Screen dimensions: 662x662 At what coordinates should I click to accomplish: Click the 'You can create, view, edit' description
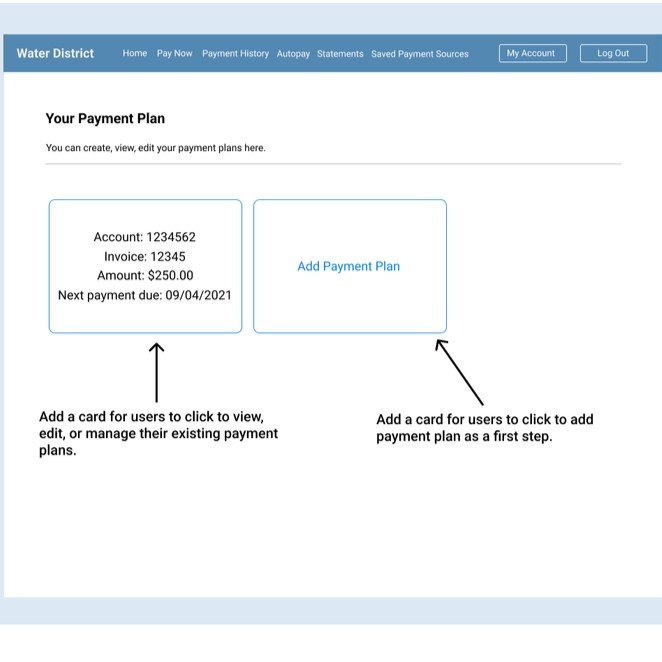pos(155,148)
